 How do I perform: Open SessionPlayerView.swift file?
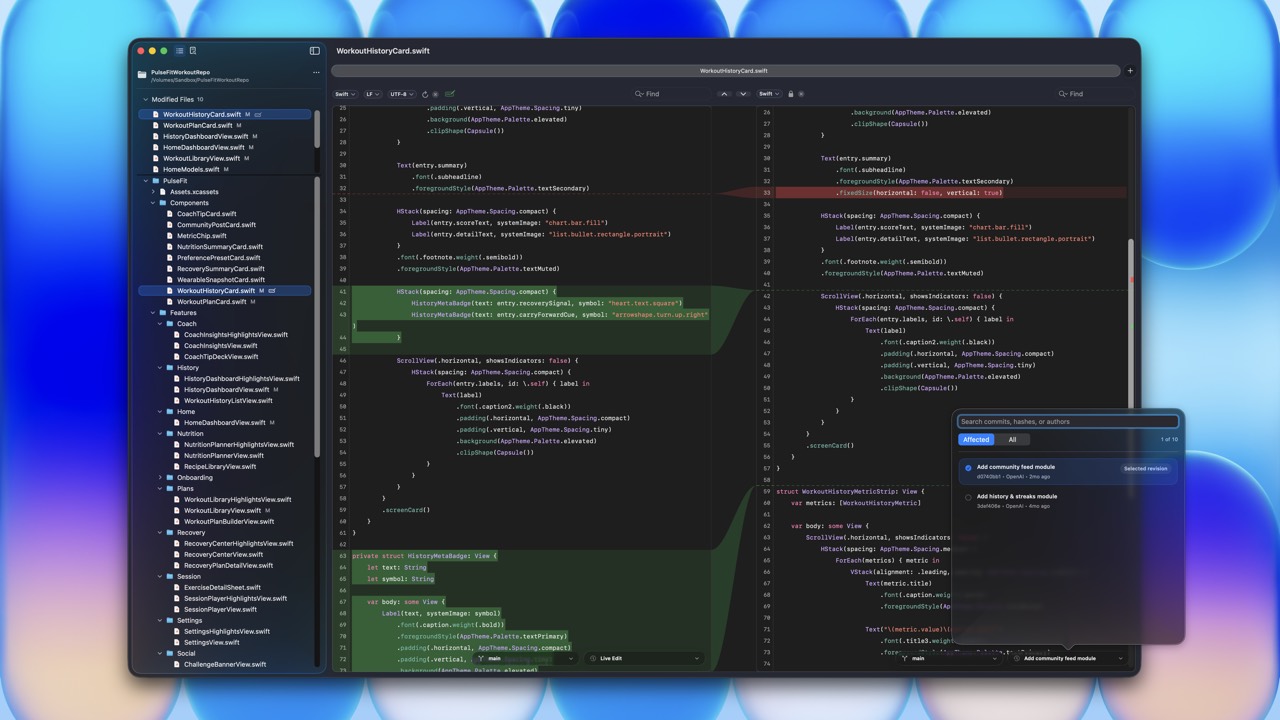point(220,610)
